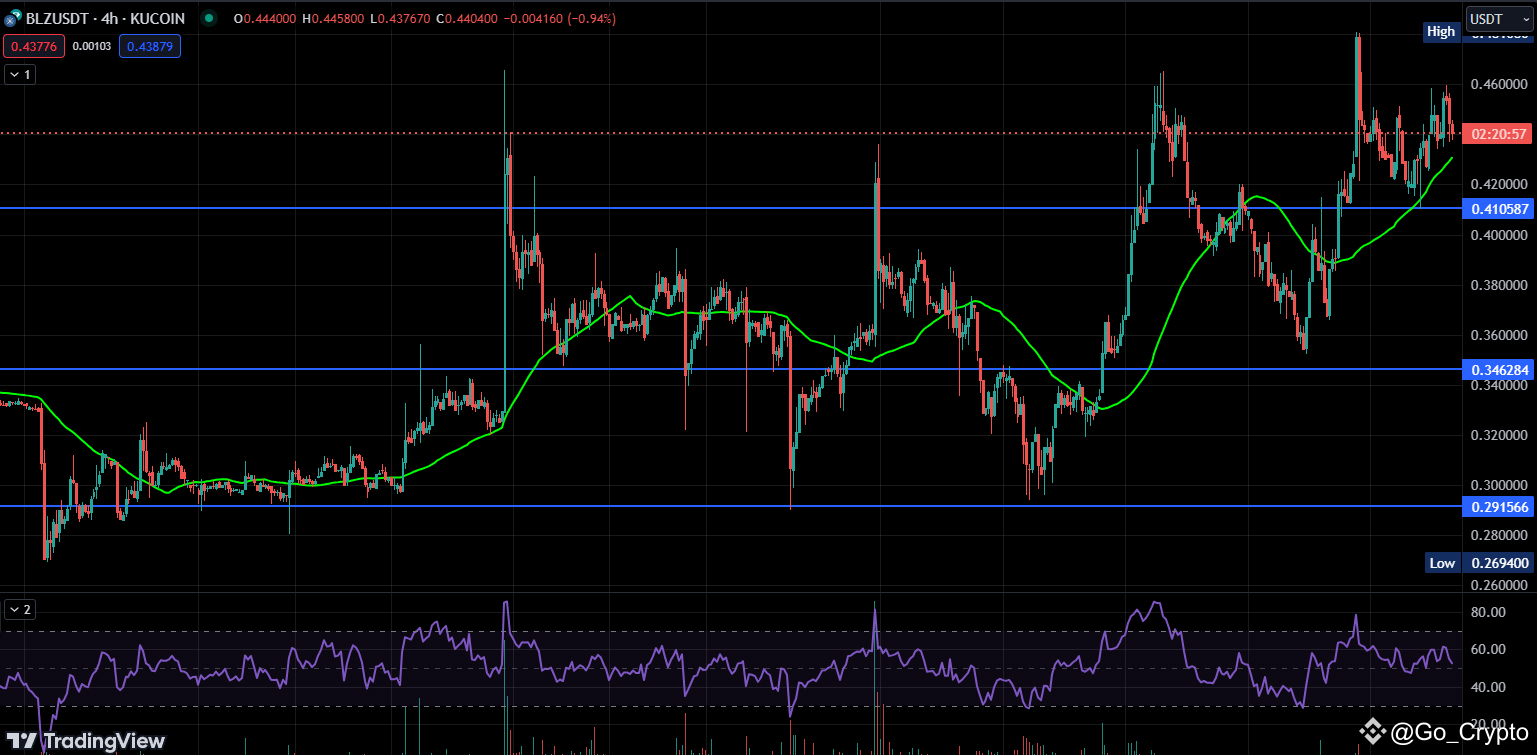This screenshot has width=1537, height=755.
Task: Click the 0.280000 price scale label
Action: 1497,536
